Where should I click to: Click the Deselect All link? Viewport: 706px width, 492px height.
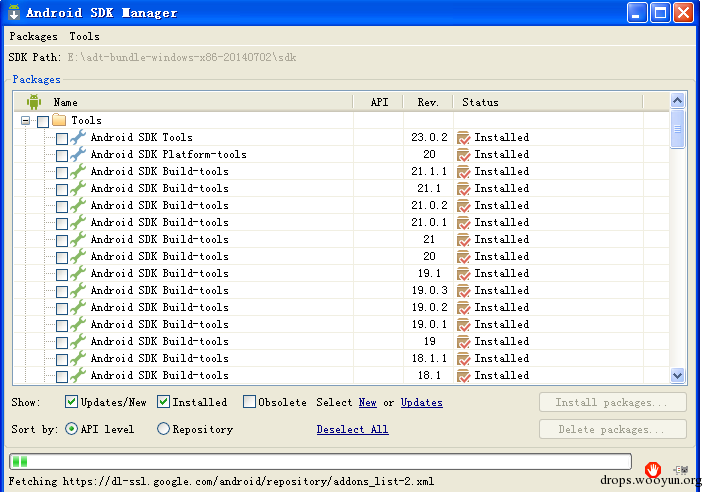[x=352, y=429]
